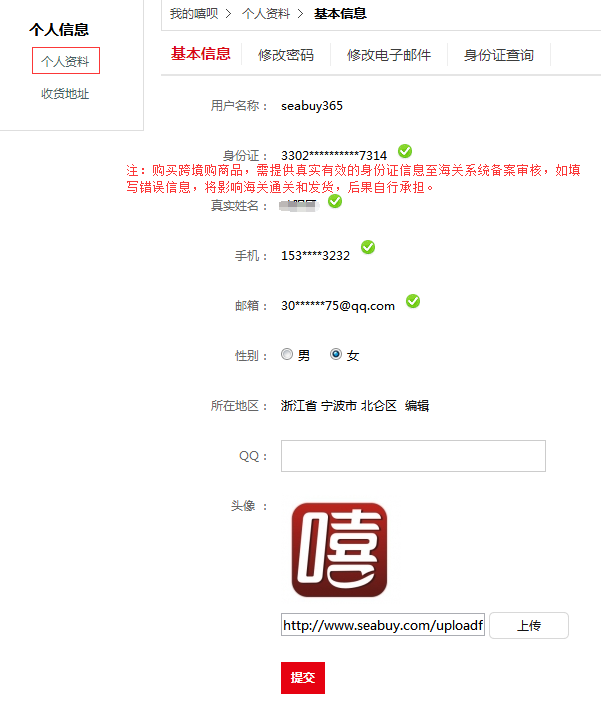Switch to the 修改电子邮件 tab
The width and height of the screenshot is (601, 701).
pyautogui.click(x=389, y=55)
